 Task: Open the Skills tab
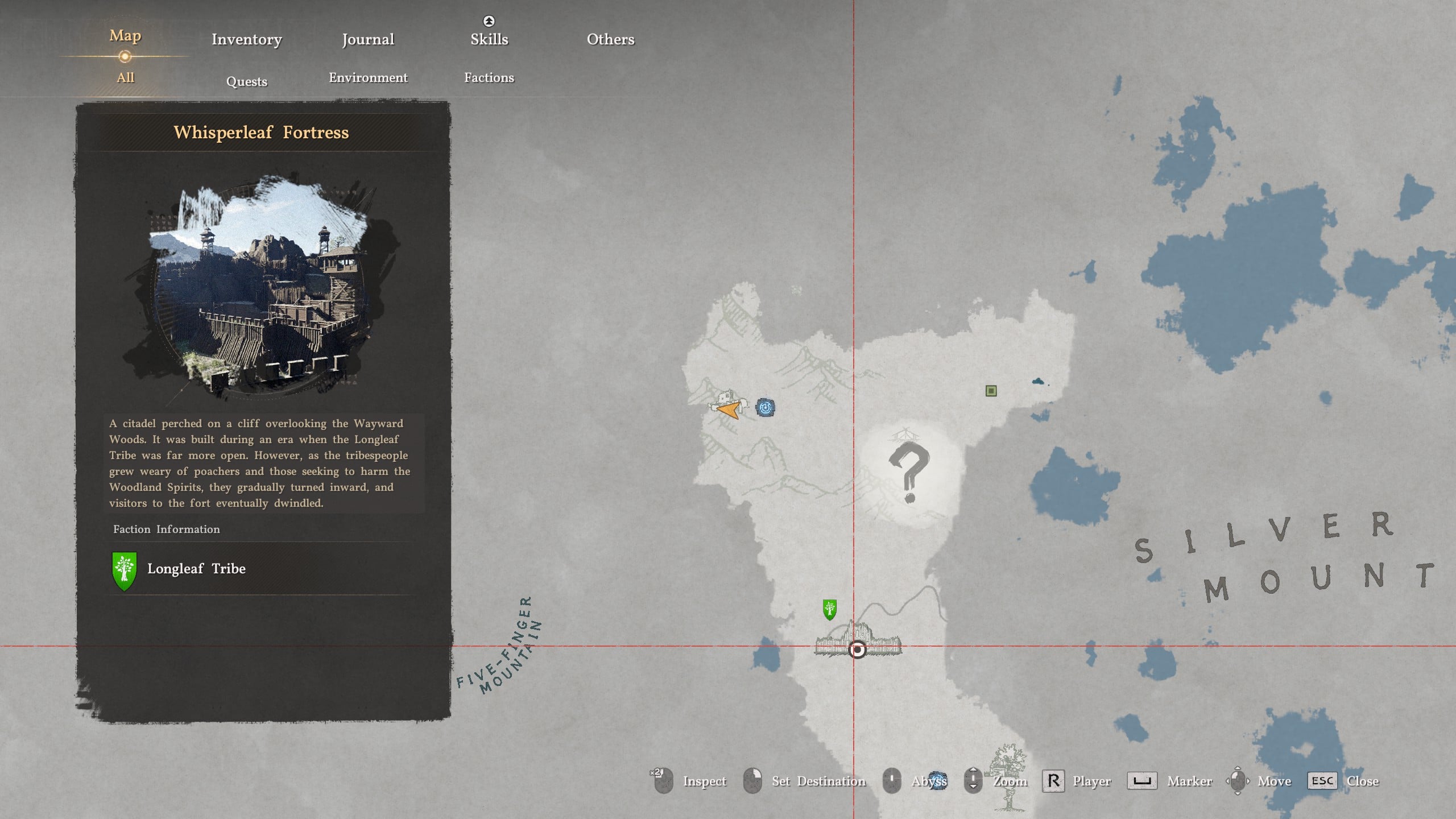point(489,39)
